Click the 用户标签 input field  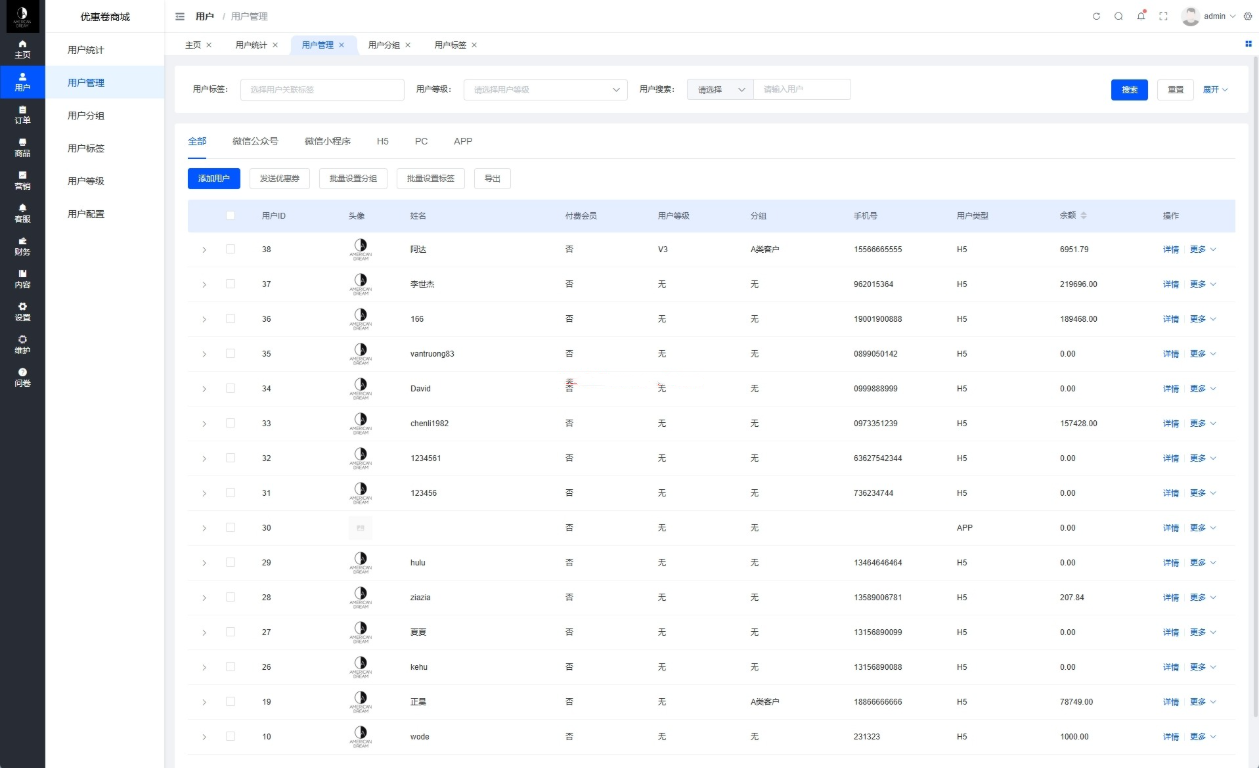[322, 90]
